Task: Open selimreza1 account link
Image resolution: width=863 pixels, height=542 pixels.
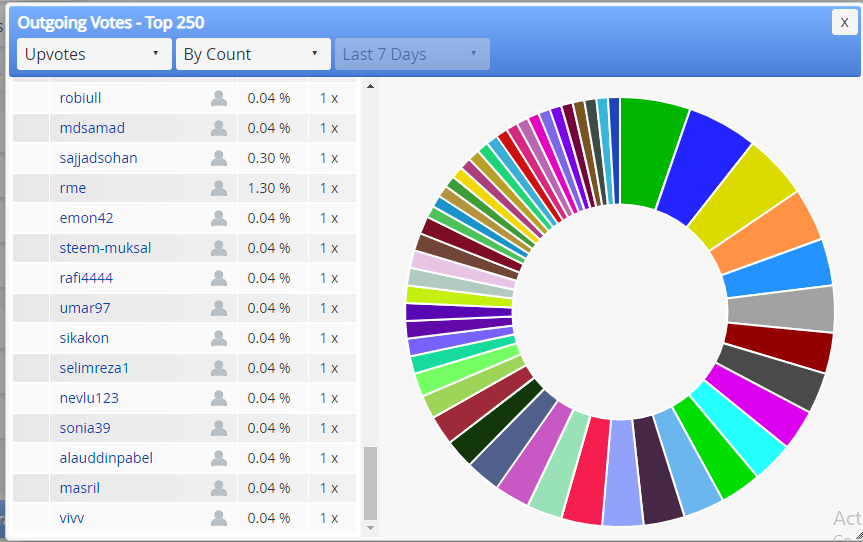Action: (x=94, y=368)
